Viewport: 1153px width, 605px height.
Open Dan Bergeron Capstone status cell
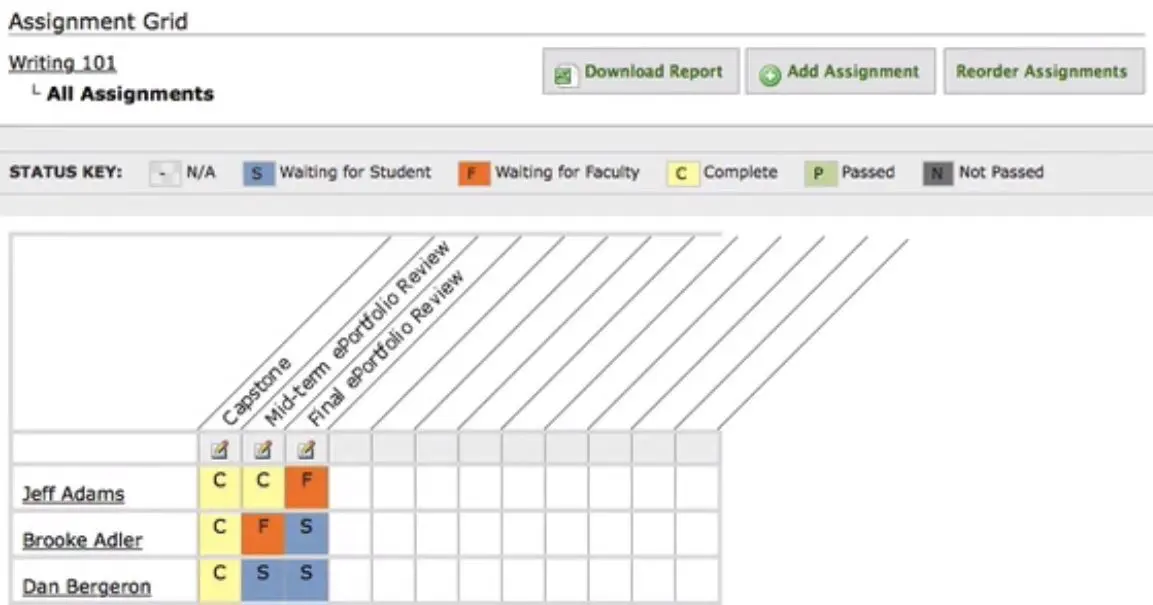click(220, 580)
